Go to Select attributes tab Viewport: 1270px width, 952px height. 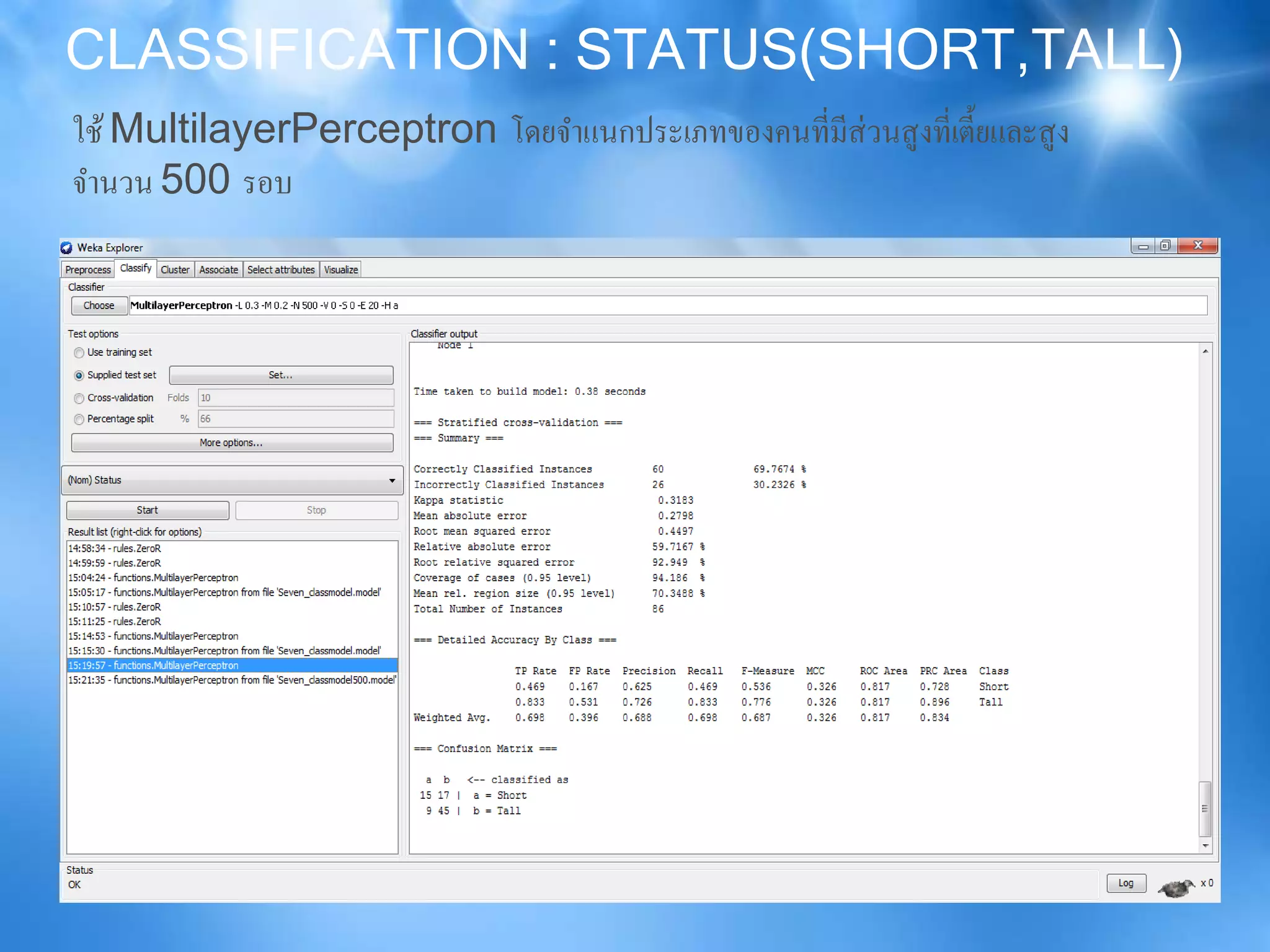(281, 270)
